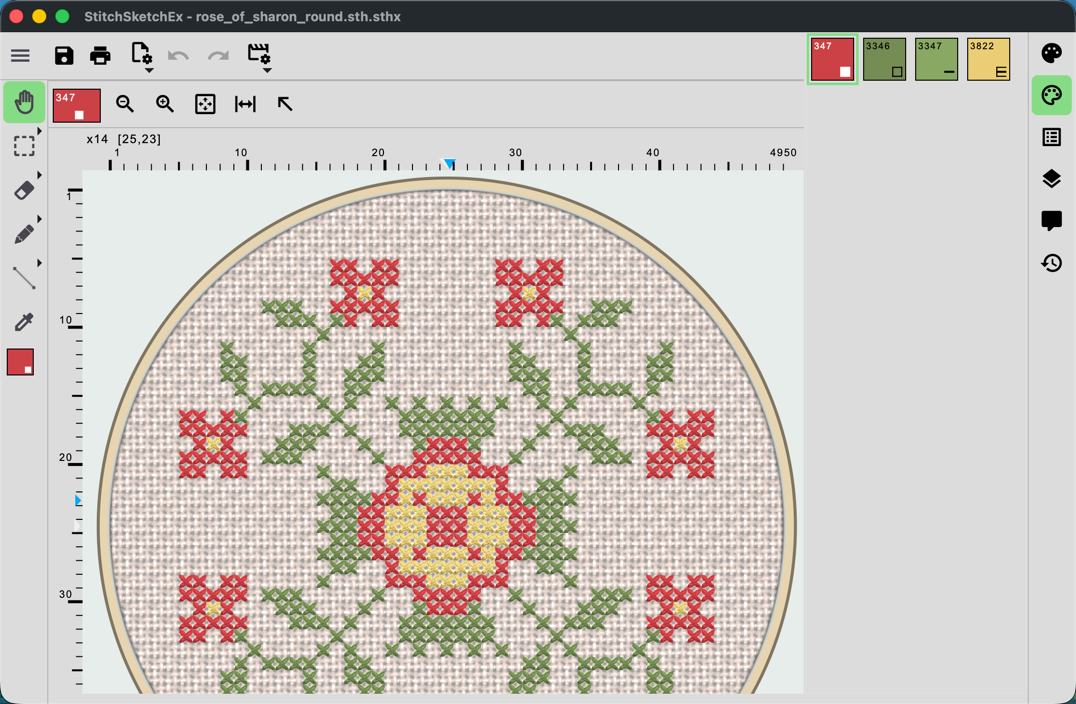Viewport: 1076px width, 704px height.
Task: Open the hamburger main menu
Action: 21,56
